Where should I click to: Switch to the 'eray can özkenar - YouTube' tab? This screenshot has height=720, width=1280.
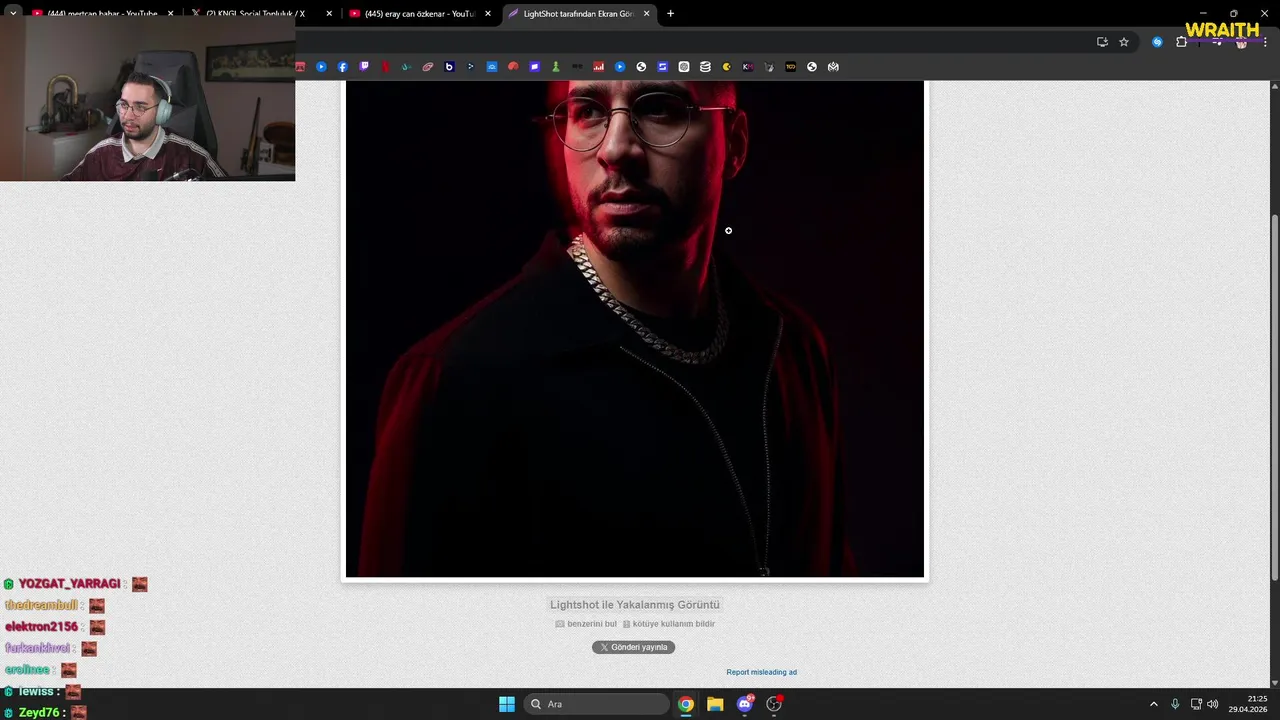pos(419,14)
